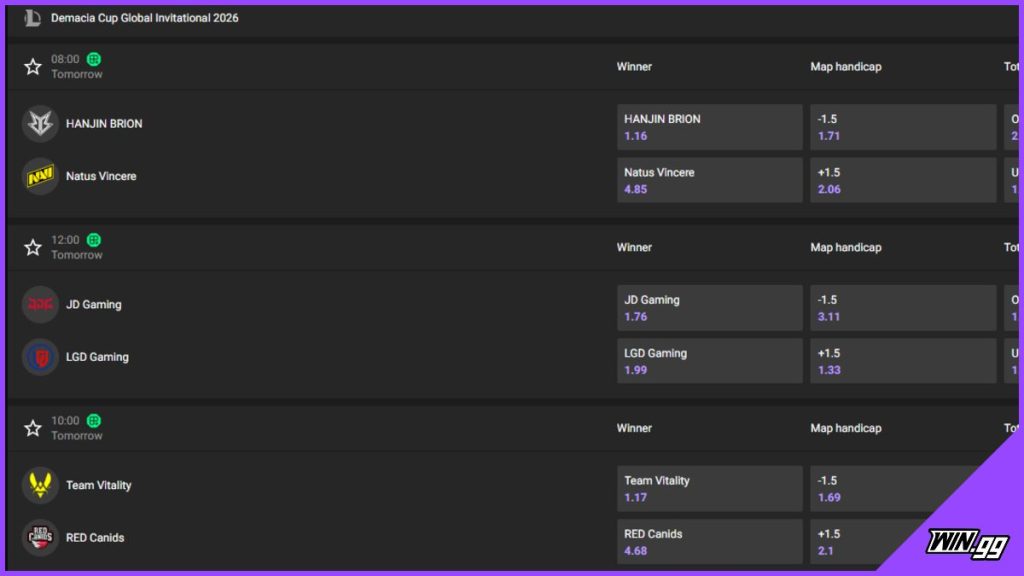The image size is (1024, 576).
Task: Click the RED Canids team logo
Action: pos(40,537)
